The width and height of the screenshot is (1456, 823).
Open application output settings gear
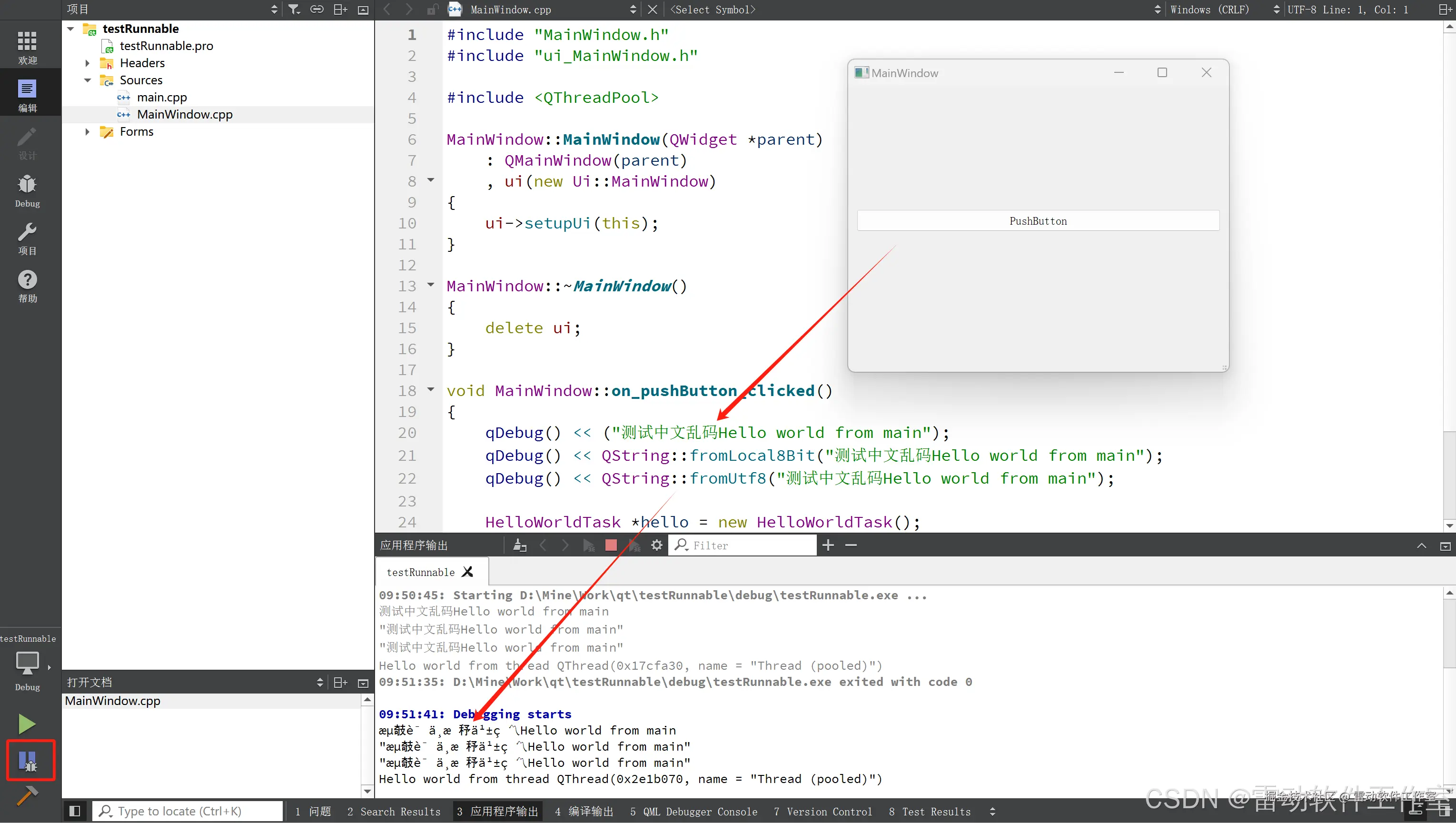pyautogui.click(x=656, y=545)
